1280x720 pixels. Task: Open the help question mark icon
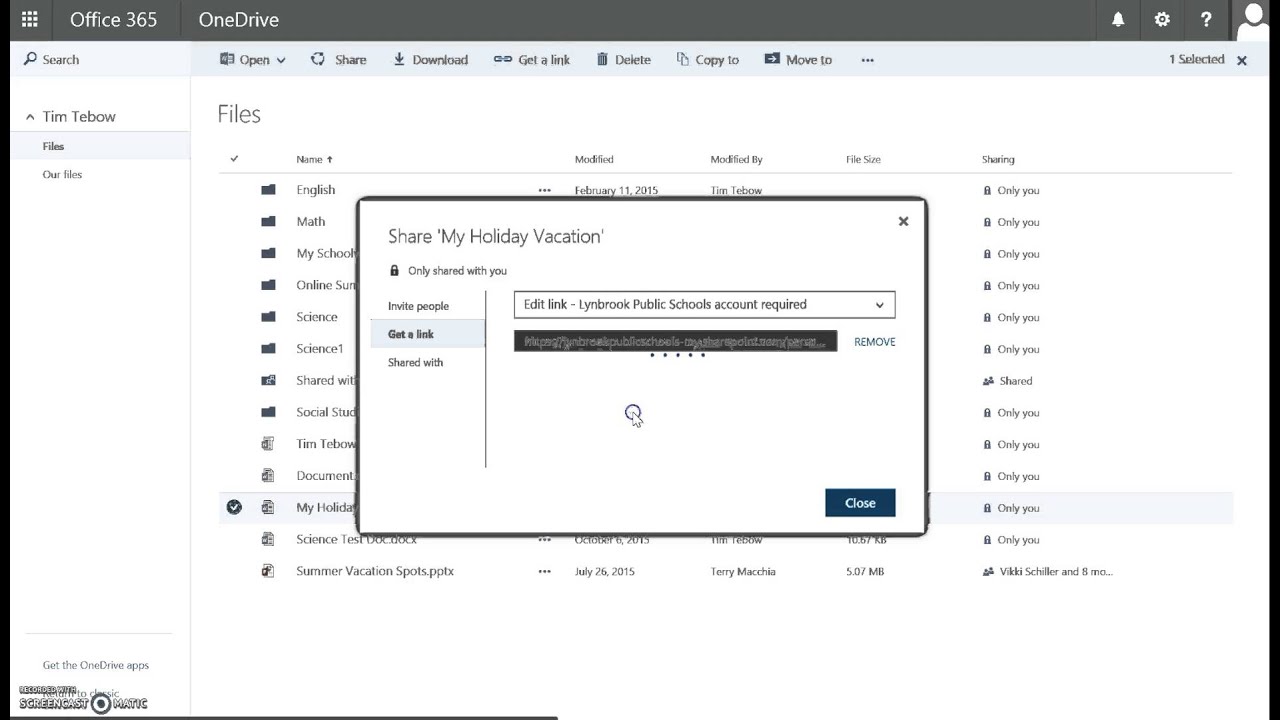pyautogui.click(x=1206, y=19)
